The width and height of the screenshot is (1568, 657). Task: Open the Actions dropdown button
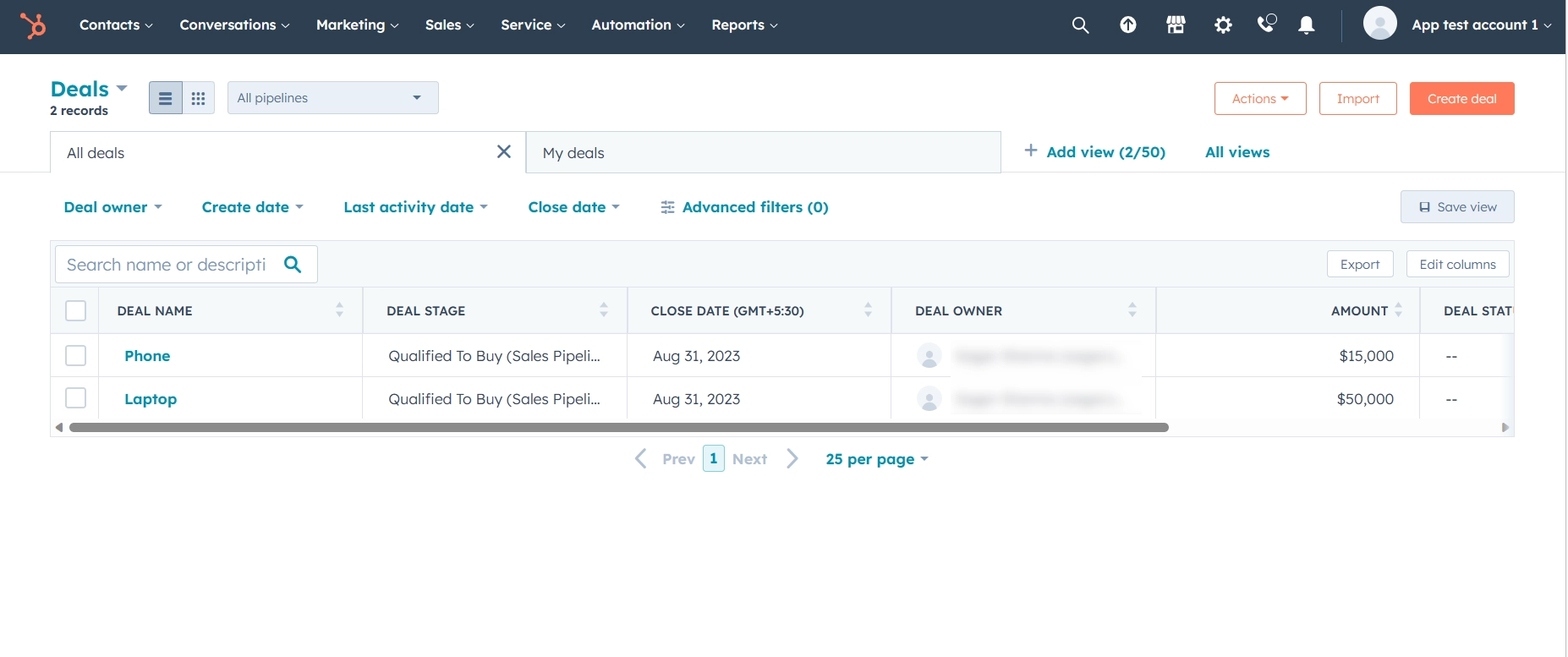[1260, 99]
